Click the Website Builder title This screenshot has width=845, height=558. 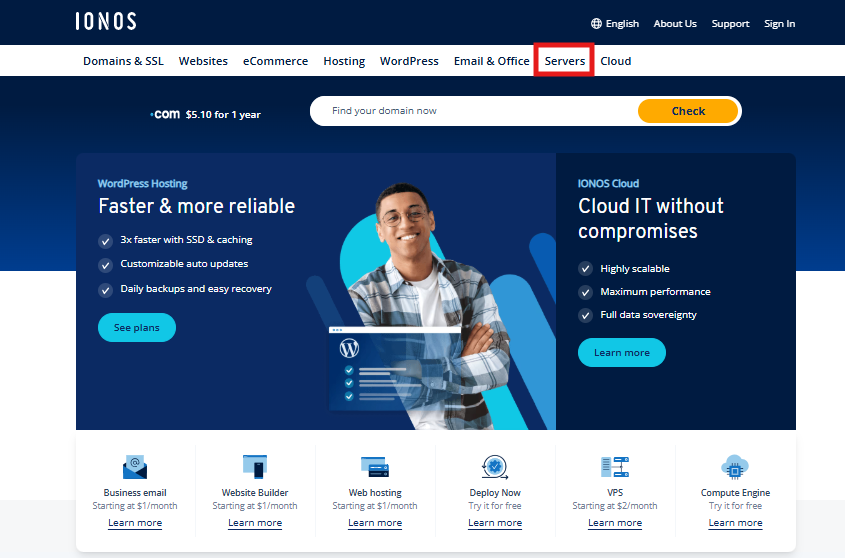[x=255, y=493]
